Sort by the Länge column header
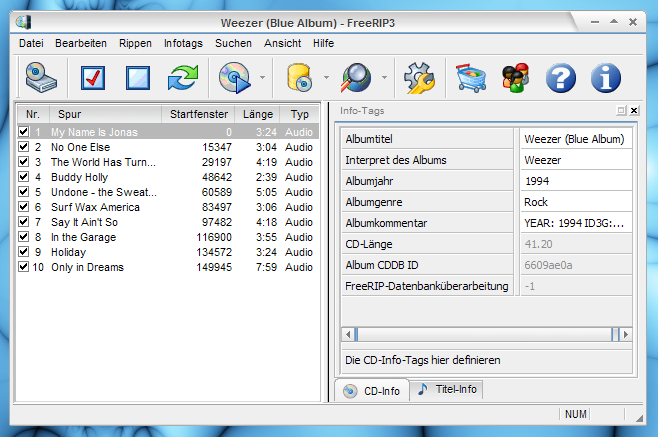Screen dimensions: 658x437 (258, 114)
